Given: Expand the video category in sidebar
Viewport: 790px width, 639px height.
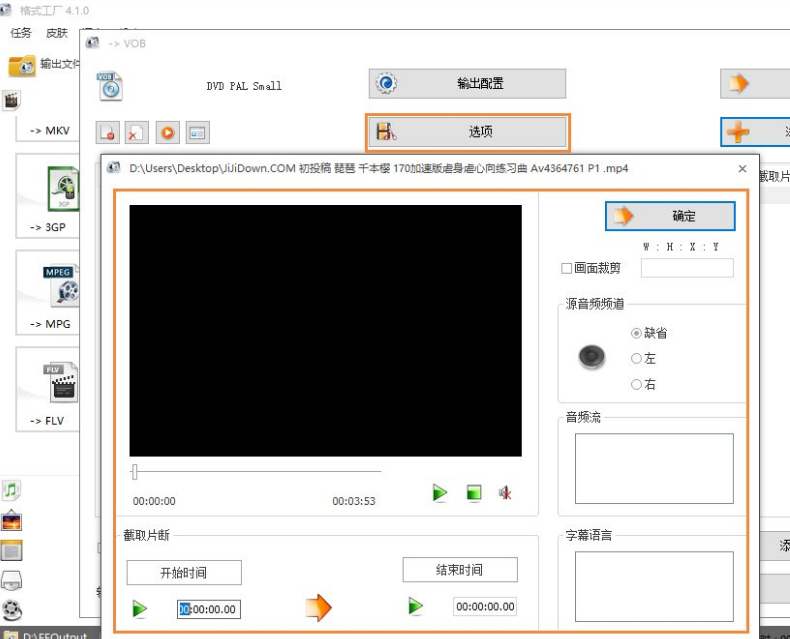Looking at the screenshot, I should point(11,101).
